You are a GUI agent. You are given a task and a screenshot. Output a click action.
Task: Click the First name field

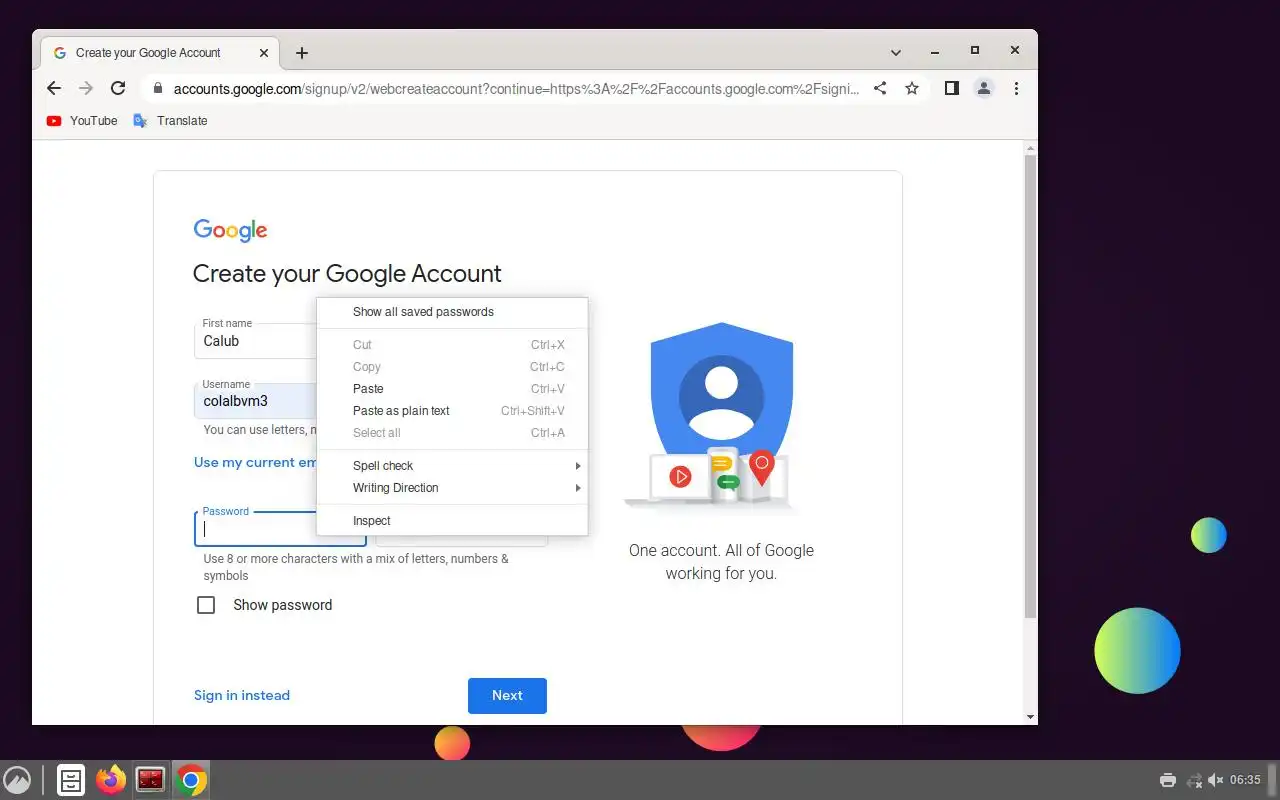click(255, 340)
